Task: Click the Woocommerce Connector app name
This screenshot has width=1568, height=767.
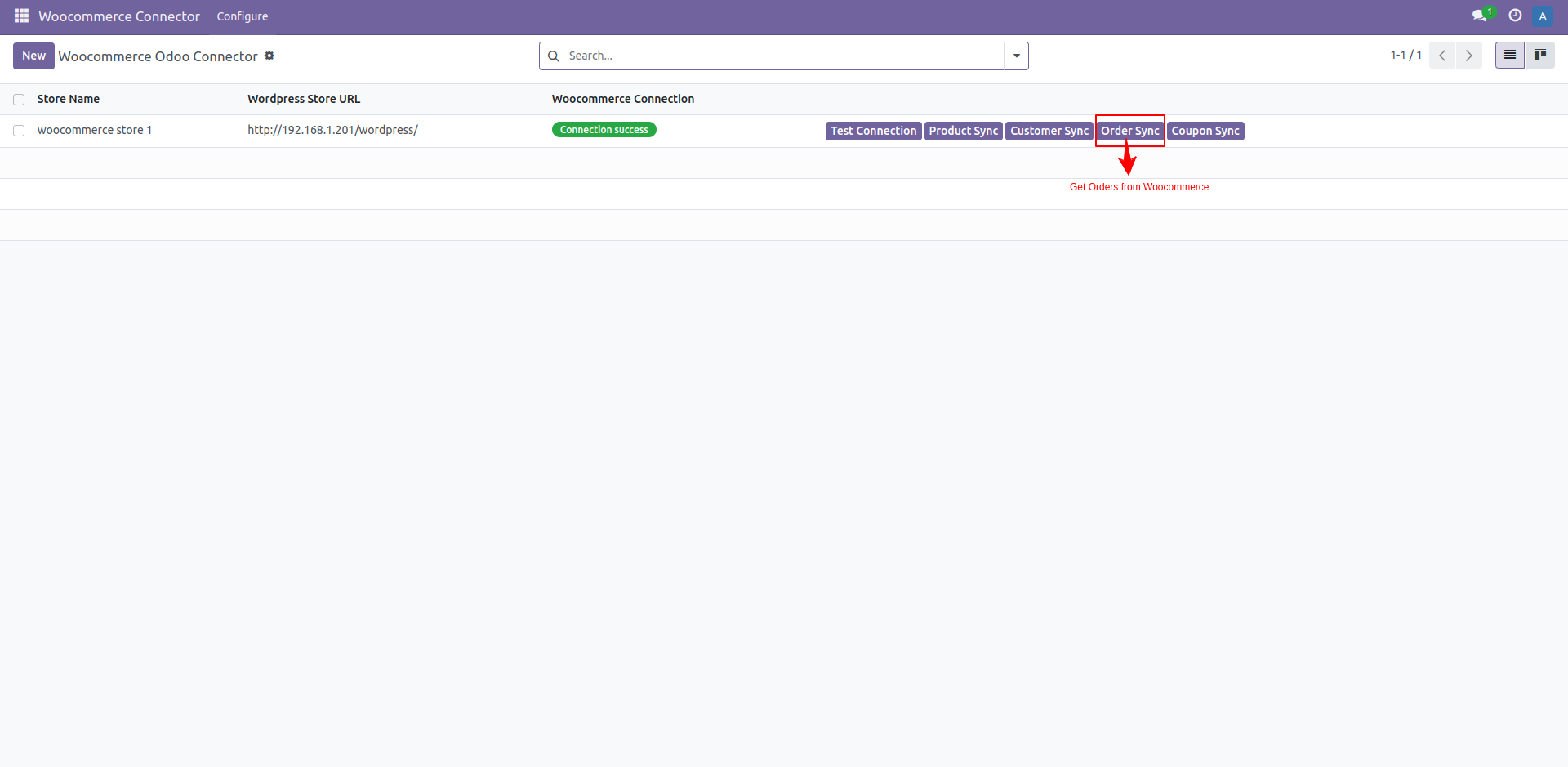Action: point(118,16)
